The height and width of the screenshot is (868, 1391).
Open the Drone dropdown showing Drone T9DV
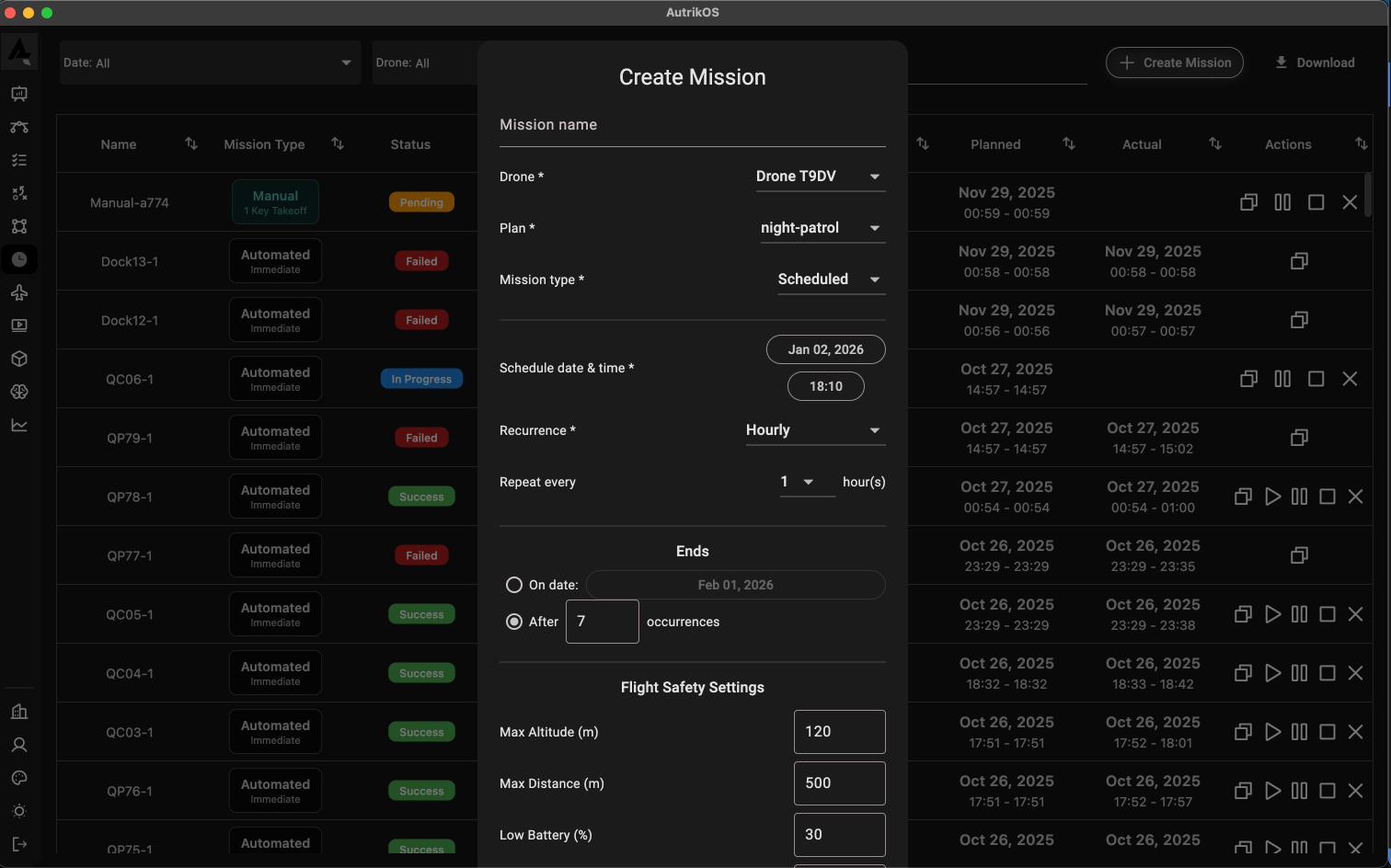[x=820, y=176]
